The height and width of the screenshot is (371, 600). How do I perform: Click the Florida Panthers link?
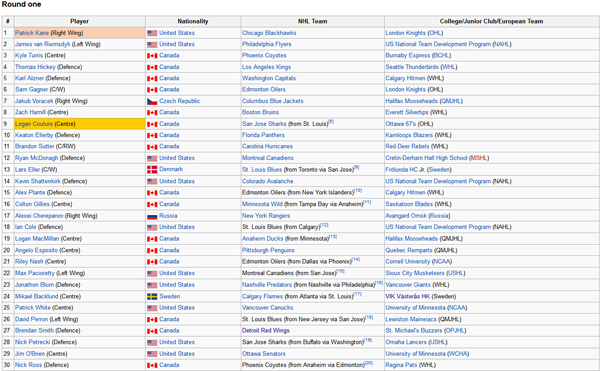point(263,135)
